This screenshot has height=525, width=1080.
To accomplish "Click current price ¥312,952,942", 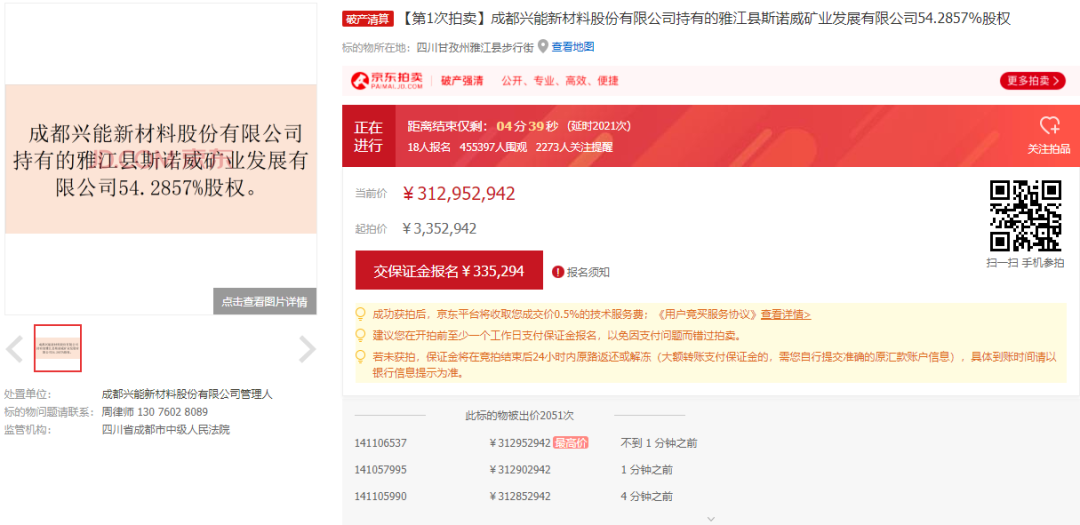I will tap(459, 194).
